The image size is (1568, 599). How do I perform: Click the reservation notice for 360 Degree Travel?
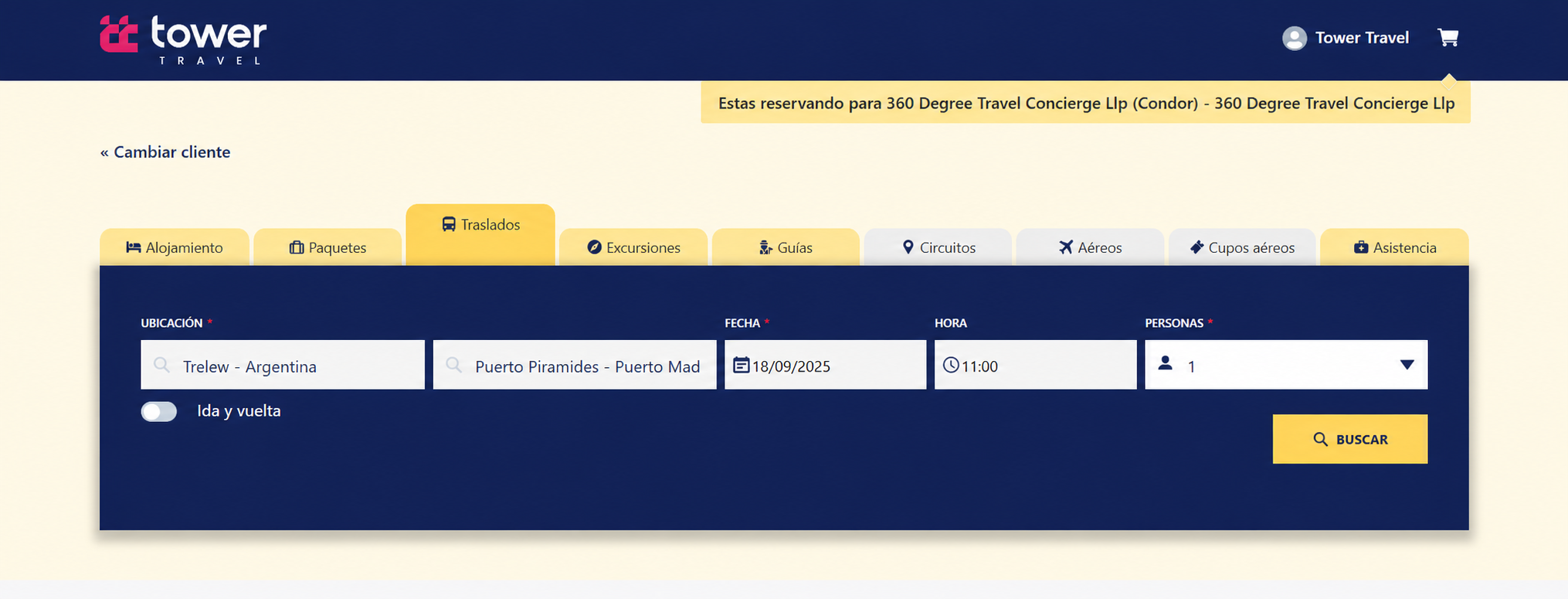[x=1085, y=103]
